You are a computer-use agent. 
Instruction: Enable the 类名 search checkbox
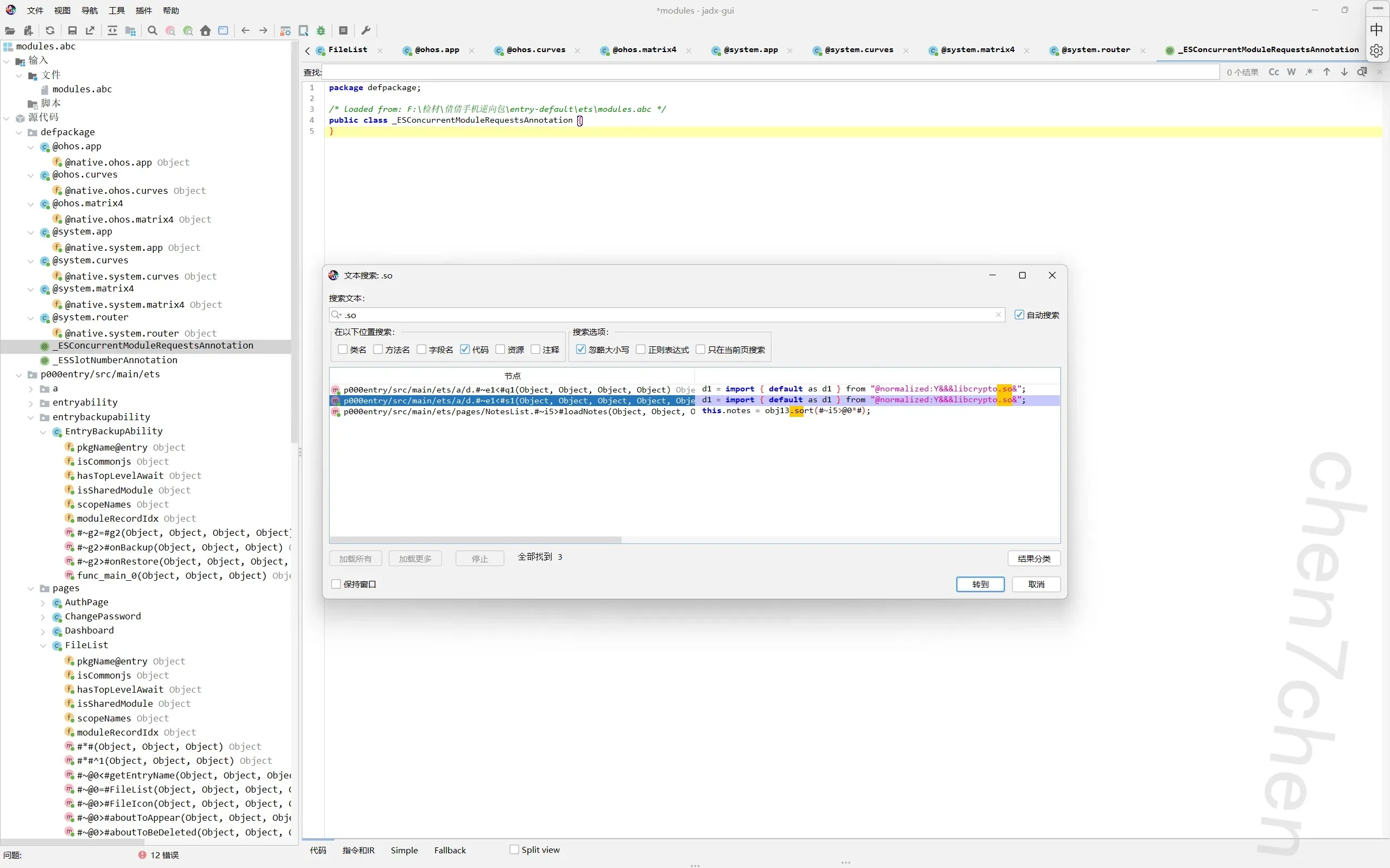[343, 350]
